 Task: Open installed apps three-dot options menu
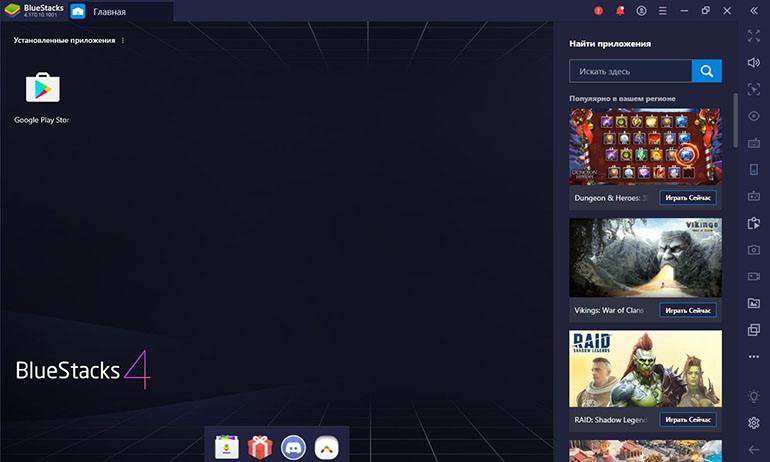pyautogui.click(x=123, y=40)
